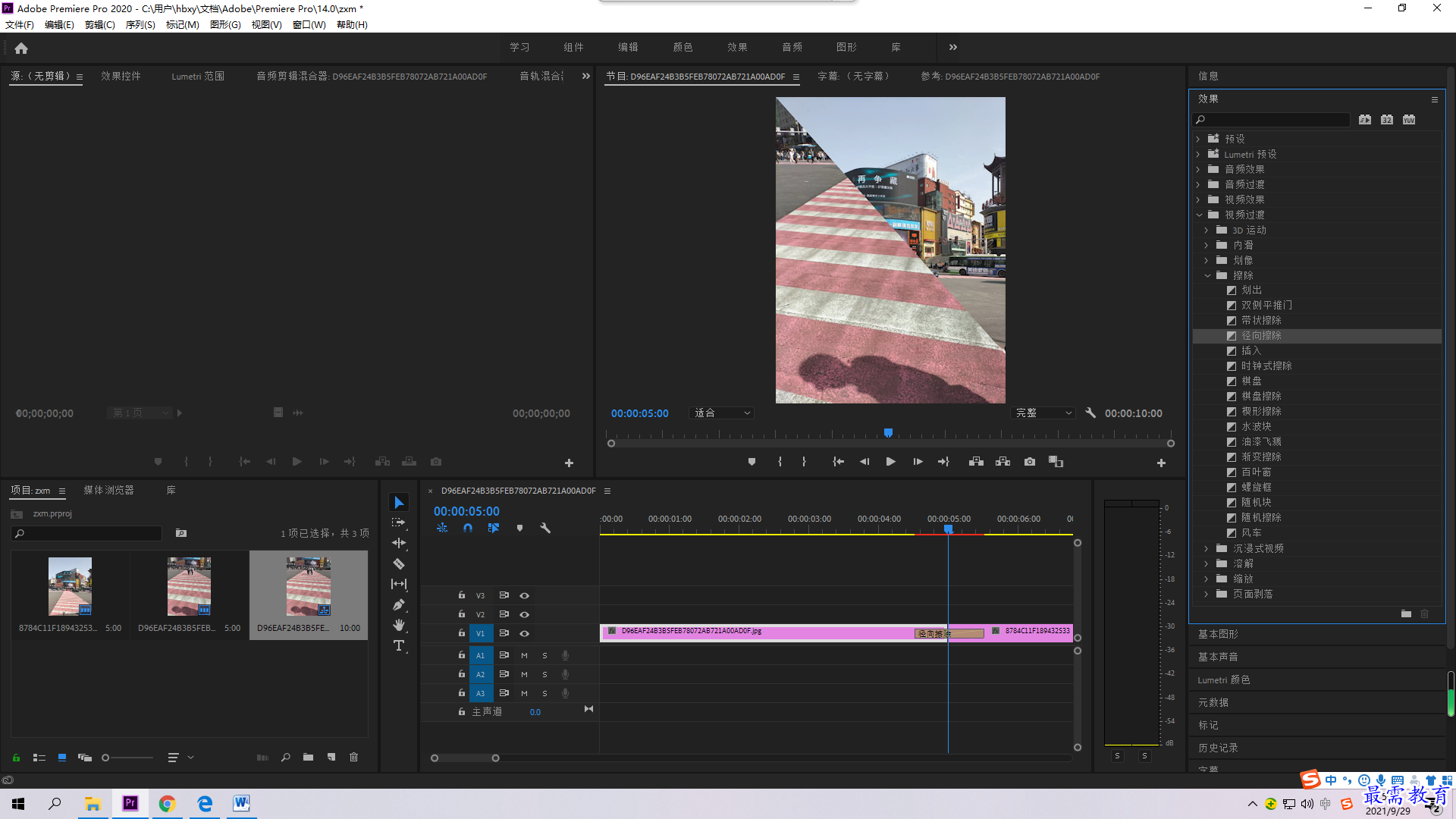This screenshot has height=819, width=1456.
Task: Select the Ripple Edit tool
Action: (399, 543)
